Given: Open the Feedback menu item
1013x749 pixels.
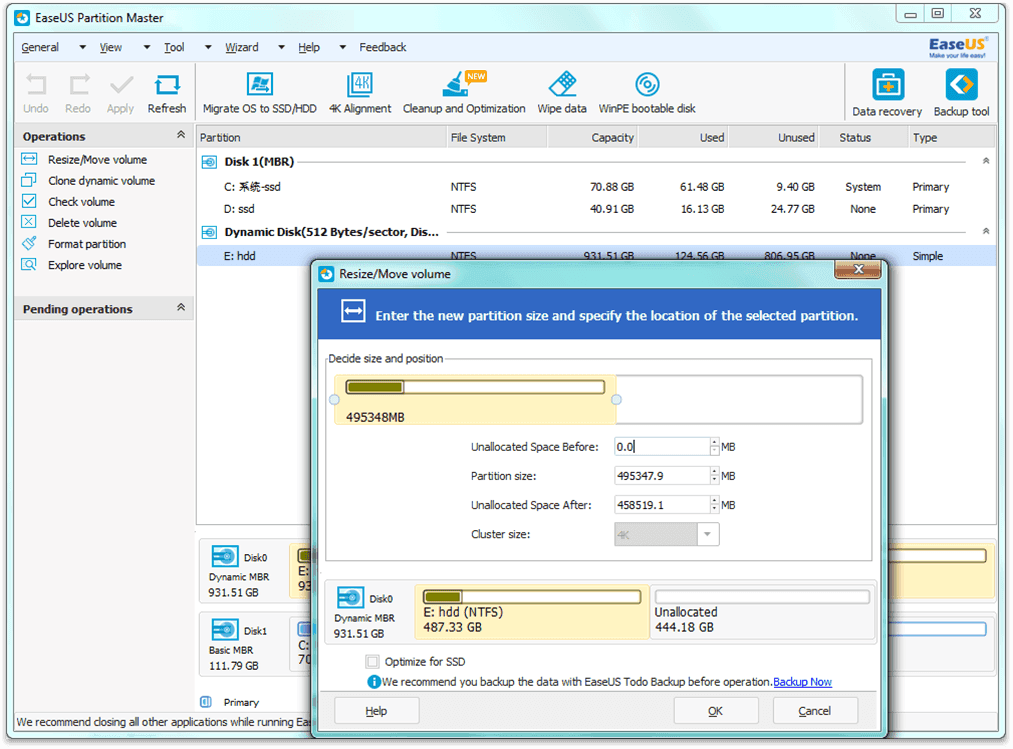Looking at the screenshot, I should pyautogui.click(x=382, y=47).
